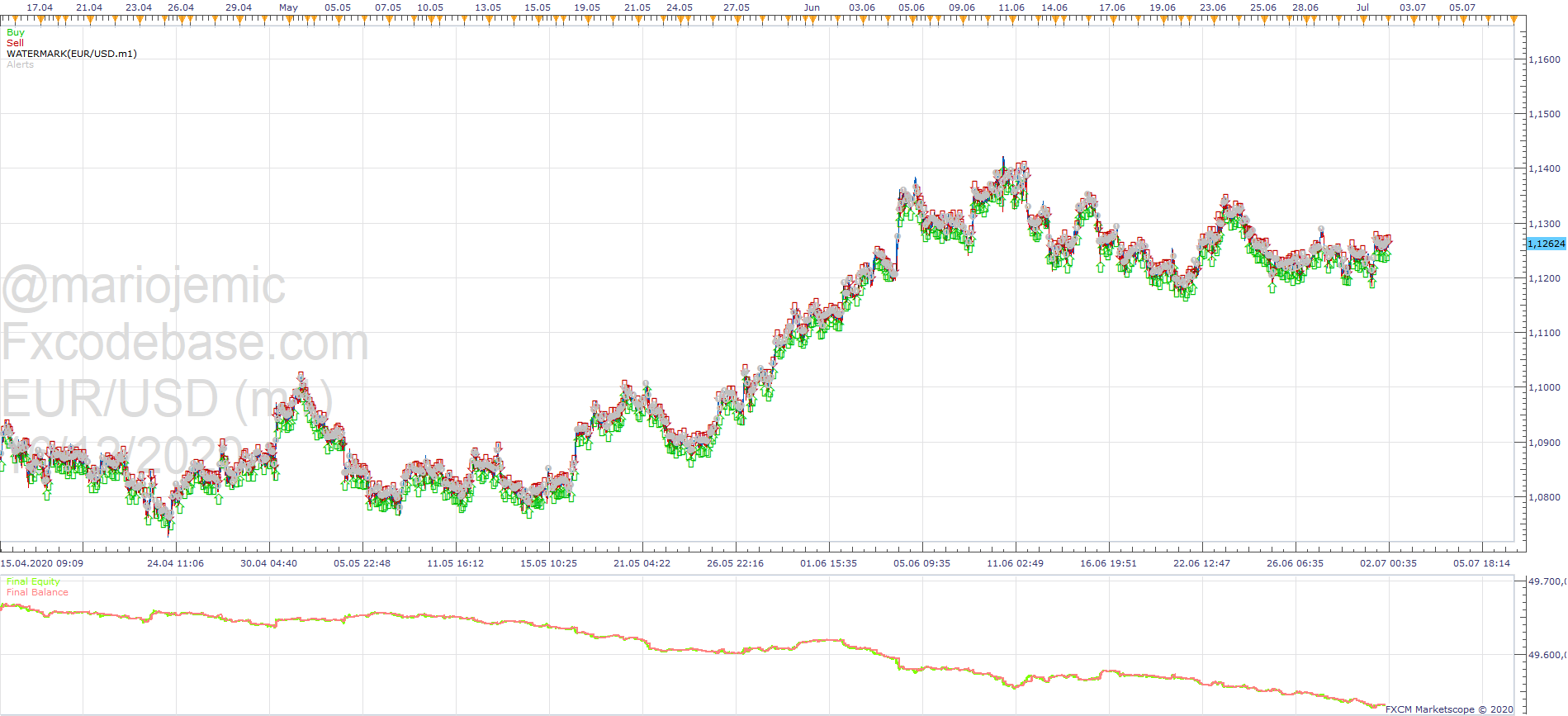Select the 'Final Balance' legend label
Viewport: 1568px width, 716px height.
coord(37,592)
